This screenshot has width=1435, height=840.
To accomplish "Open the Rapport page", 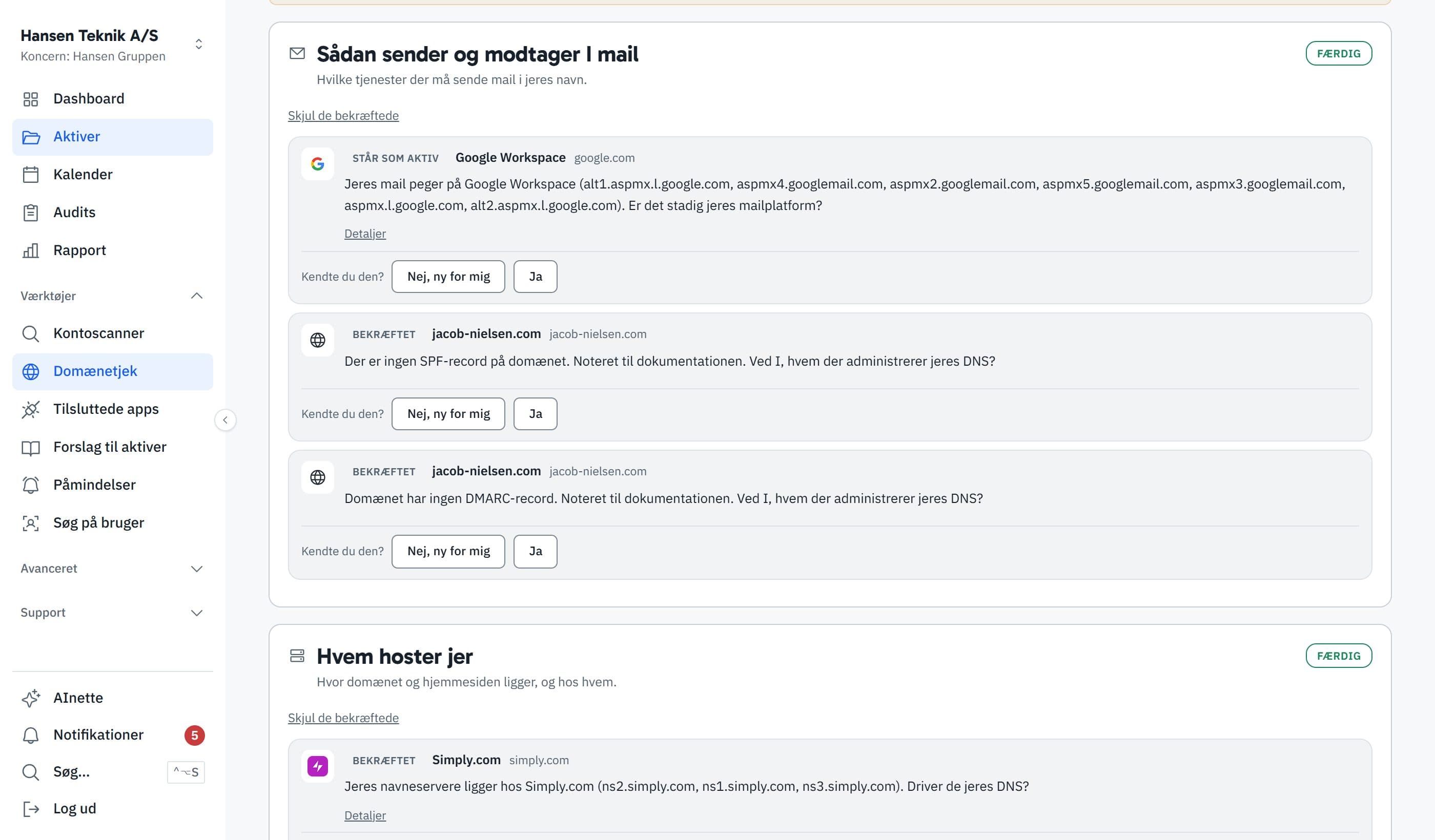I will pyautogui.click(x=113, y=250).
